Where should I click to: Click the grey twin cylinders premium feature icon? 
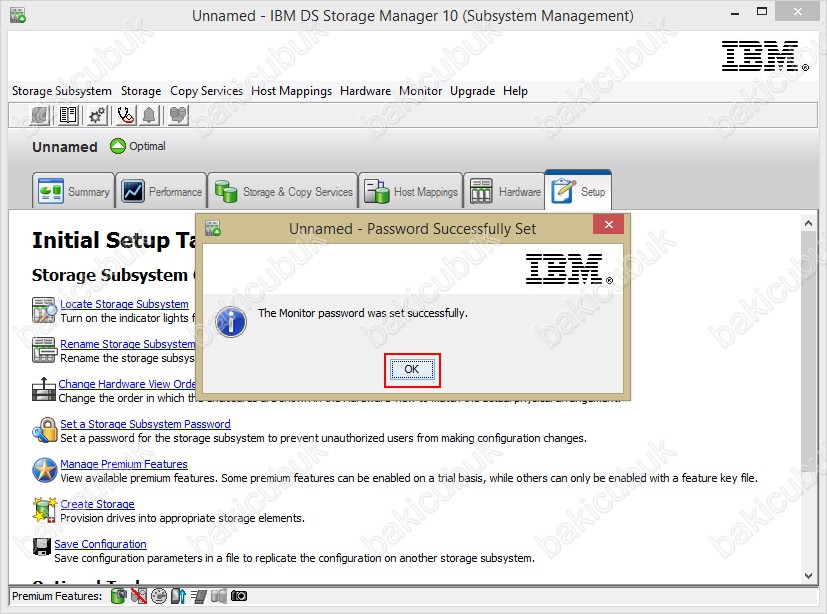tap(218, 596)
